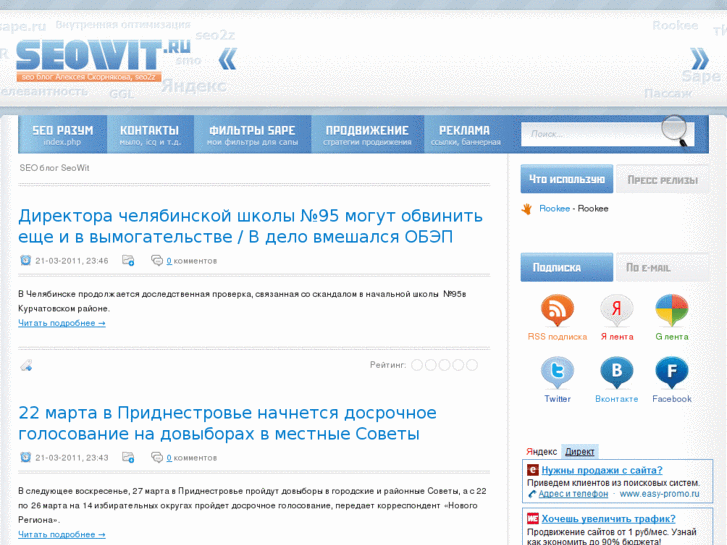Viewport: 727px width, 545px height.
Task: Click the SeoWit.ru site logo
Action: (x=103, y=60)
